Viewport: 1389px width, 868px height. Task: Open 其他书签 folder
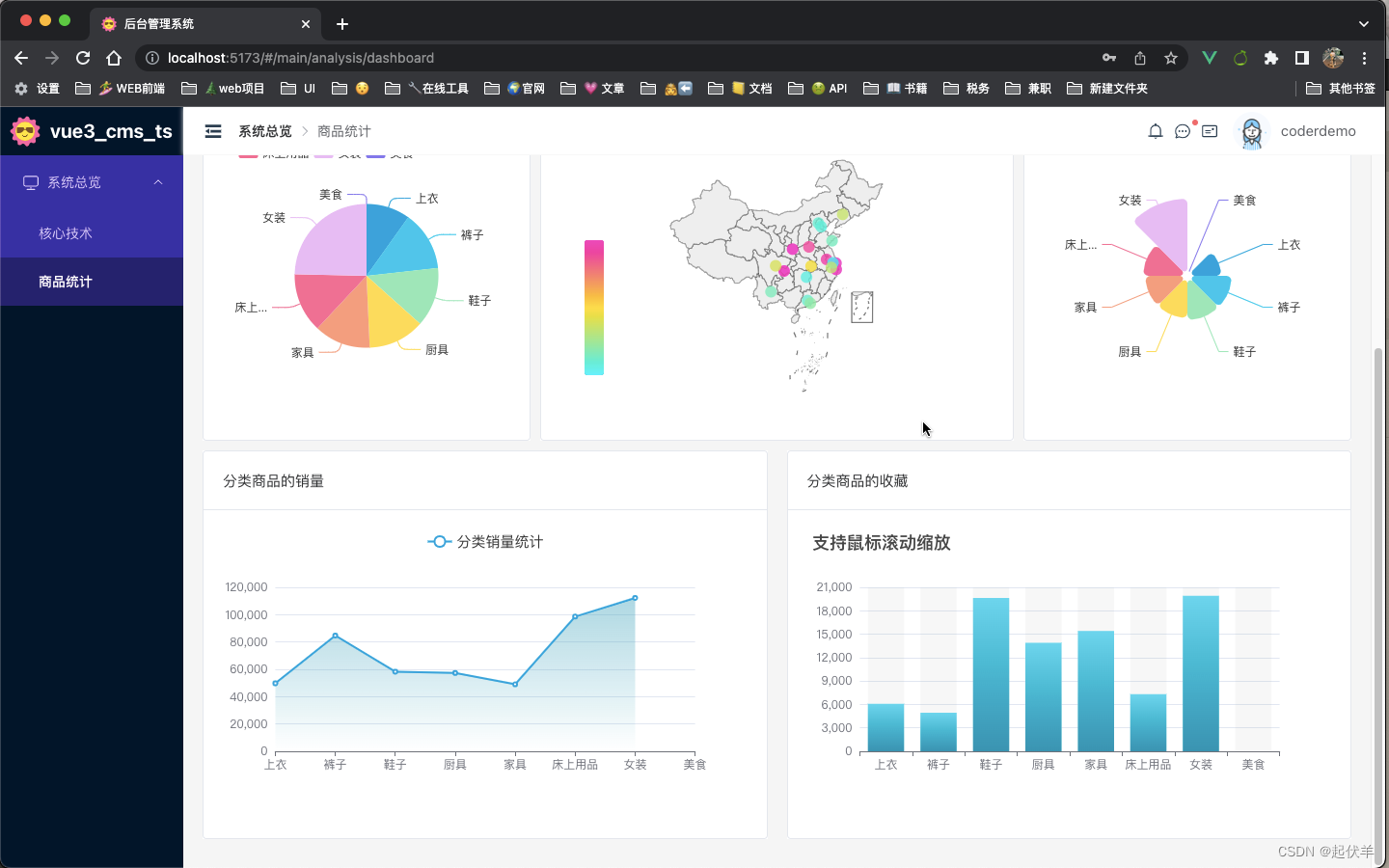pos(1341,88)
